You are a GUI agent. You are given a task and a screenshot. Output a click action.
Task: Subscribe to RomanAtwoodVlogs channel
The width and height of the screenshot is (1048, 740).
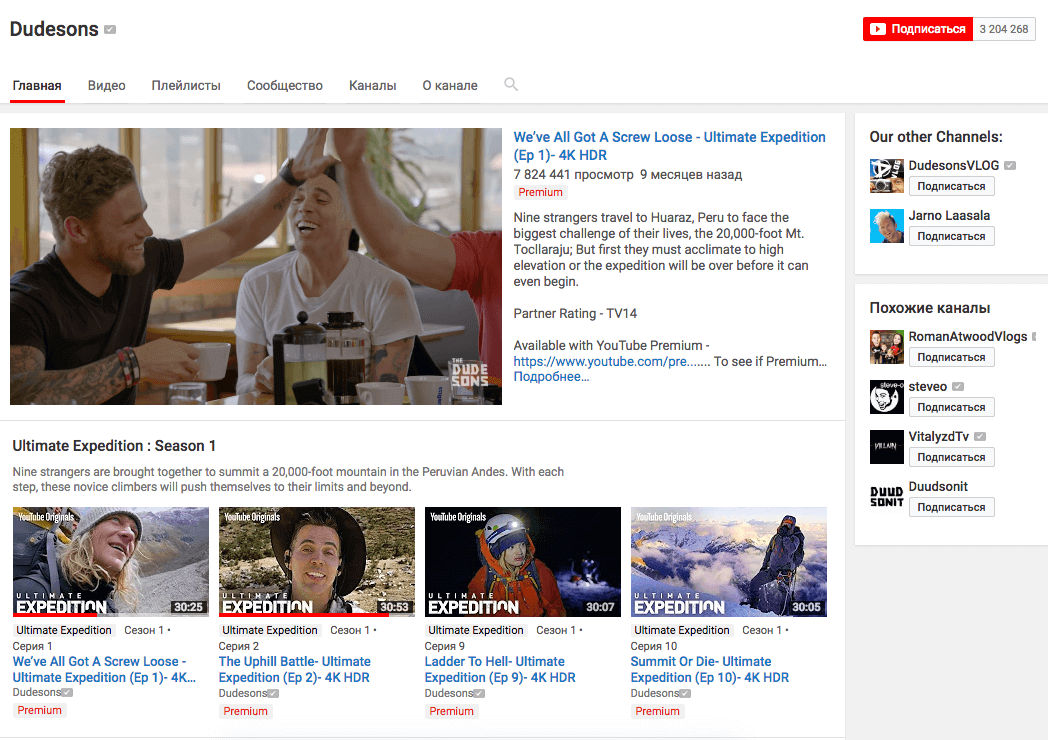click(951, 357)
